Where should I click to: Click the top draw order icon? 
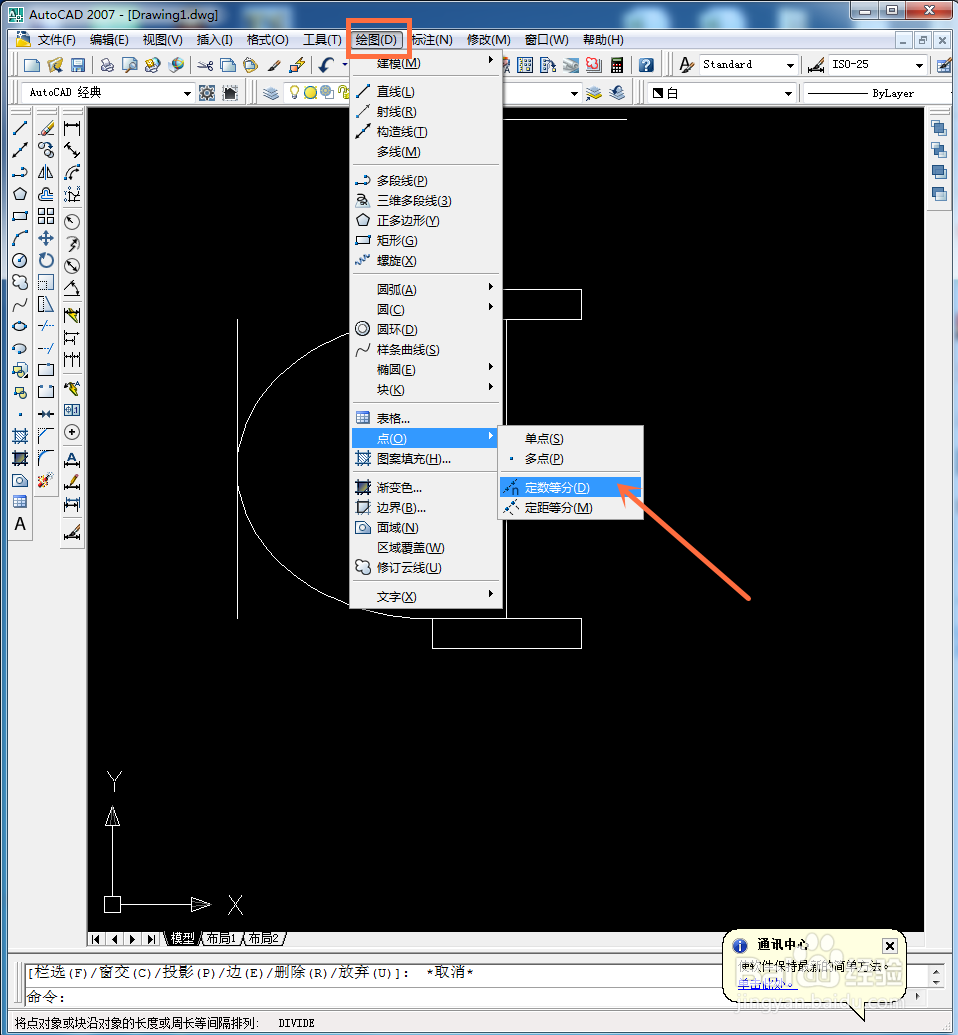click(x=938, y=128)
